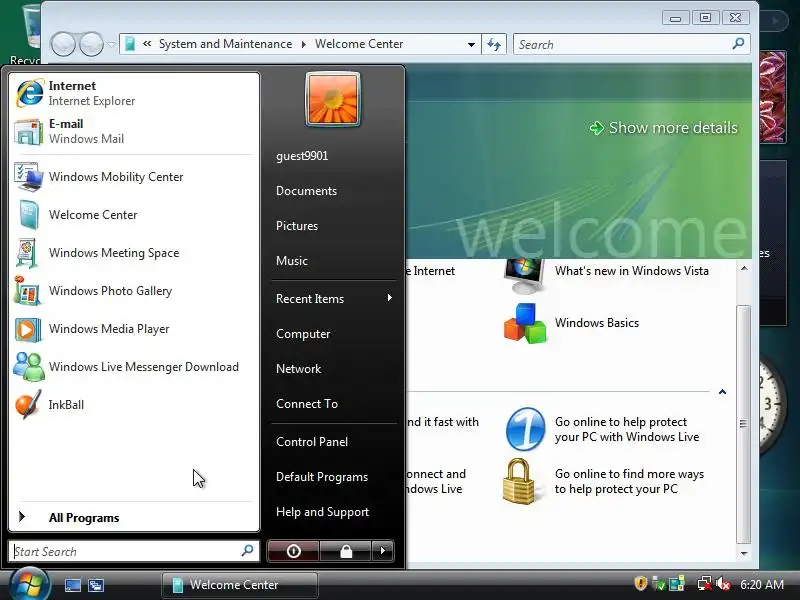This screenshot has height=600, width=800.
Task: Click Switch between windows quick launch icon
Action: pos(96,585)
